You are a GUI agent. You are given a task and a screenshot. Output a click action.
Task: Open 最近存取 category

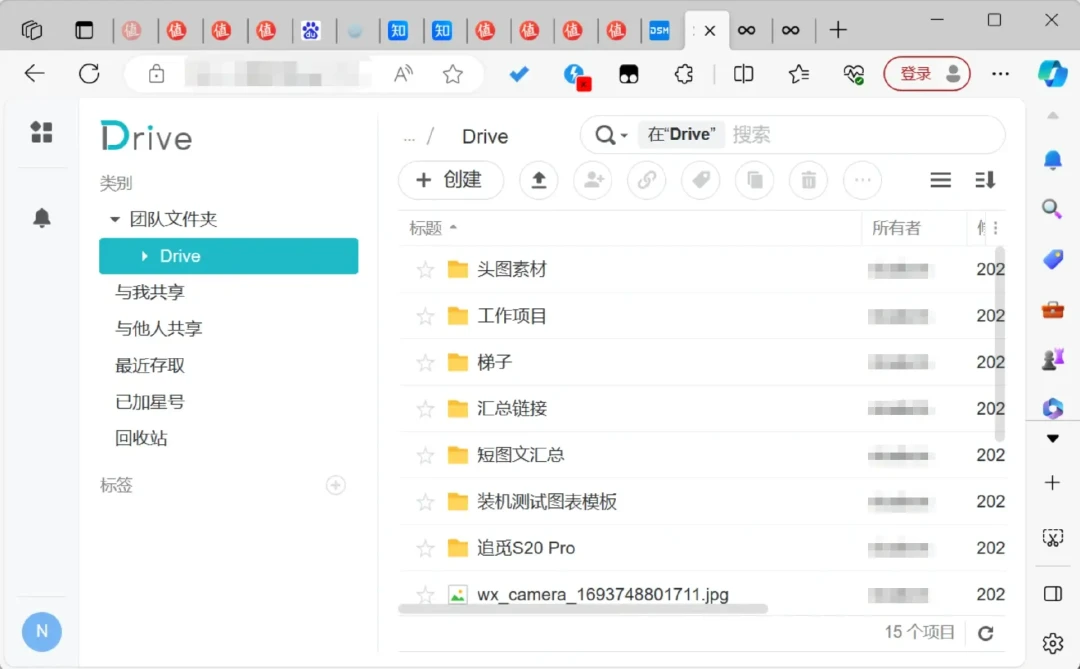pos(149,365)
